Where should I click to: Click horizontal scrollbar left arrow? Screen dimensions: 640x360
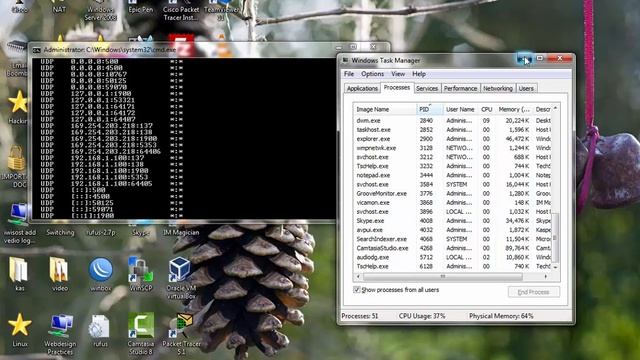coord(358,277)
